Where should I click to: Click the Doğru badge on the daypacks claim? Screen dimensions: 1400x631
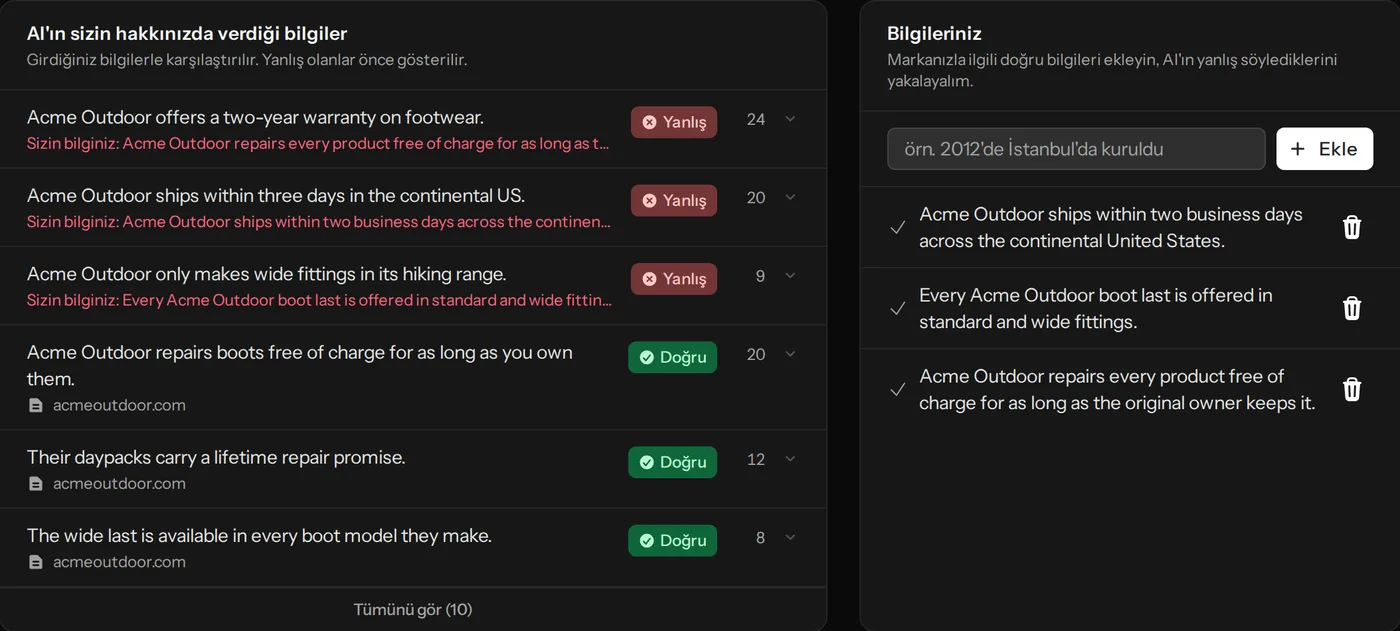click(672, 462)
